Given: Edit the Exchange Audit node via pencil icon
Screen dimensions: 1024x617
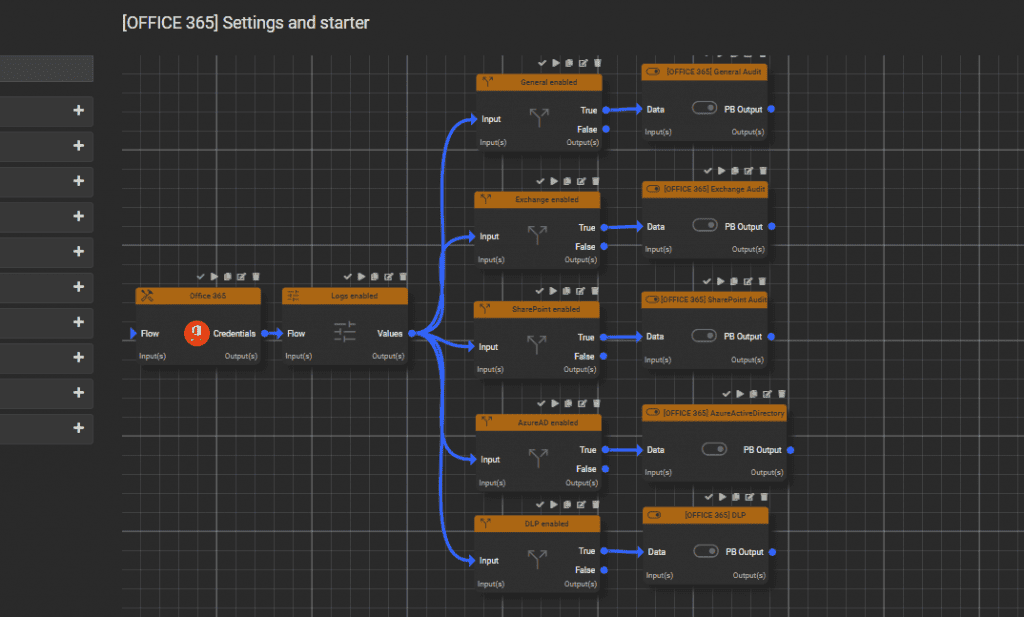Looking at the screenshot, I should click(x=749, y=171).
